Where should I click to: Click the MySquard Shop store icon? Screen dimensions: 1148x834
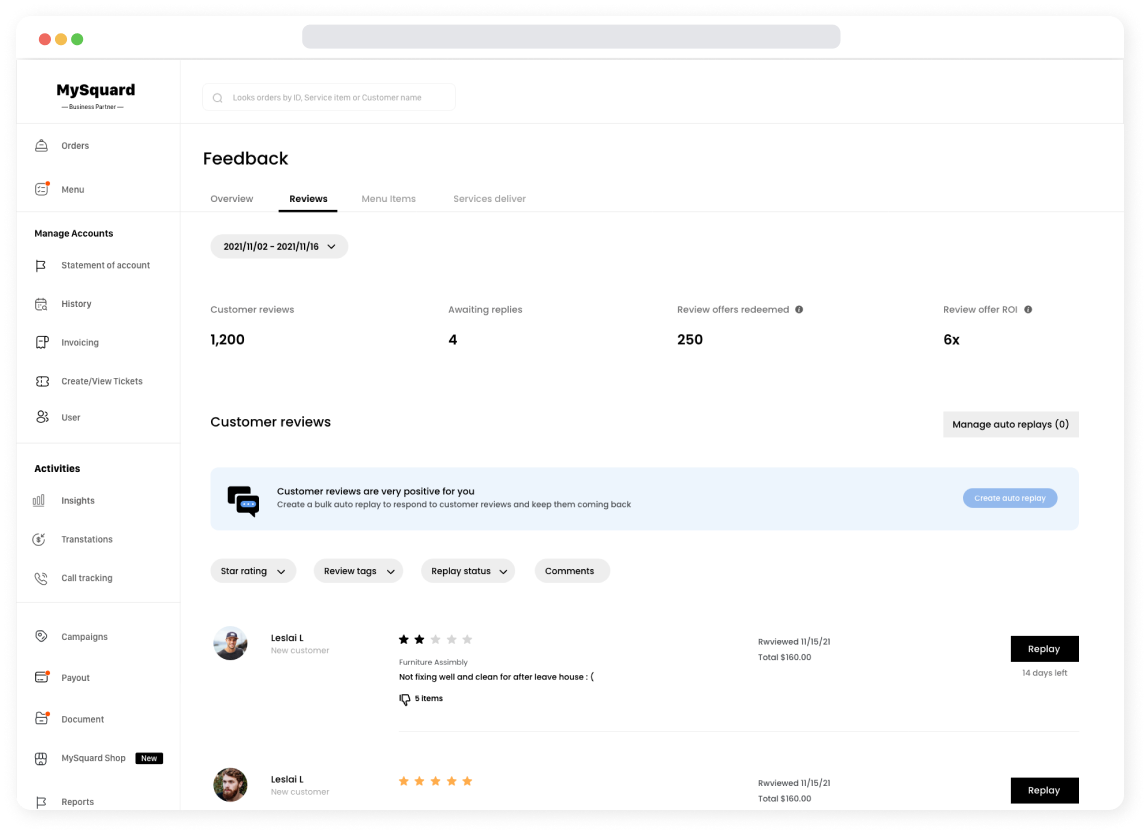pyautogui.click(x=41, y=759)
